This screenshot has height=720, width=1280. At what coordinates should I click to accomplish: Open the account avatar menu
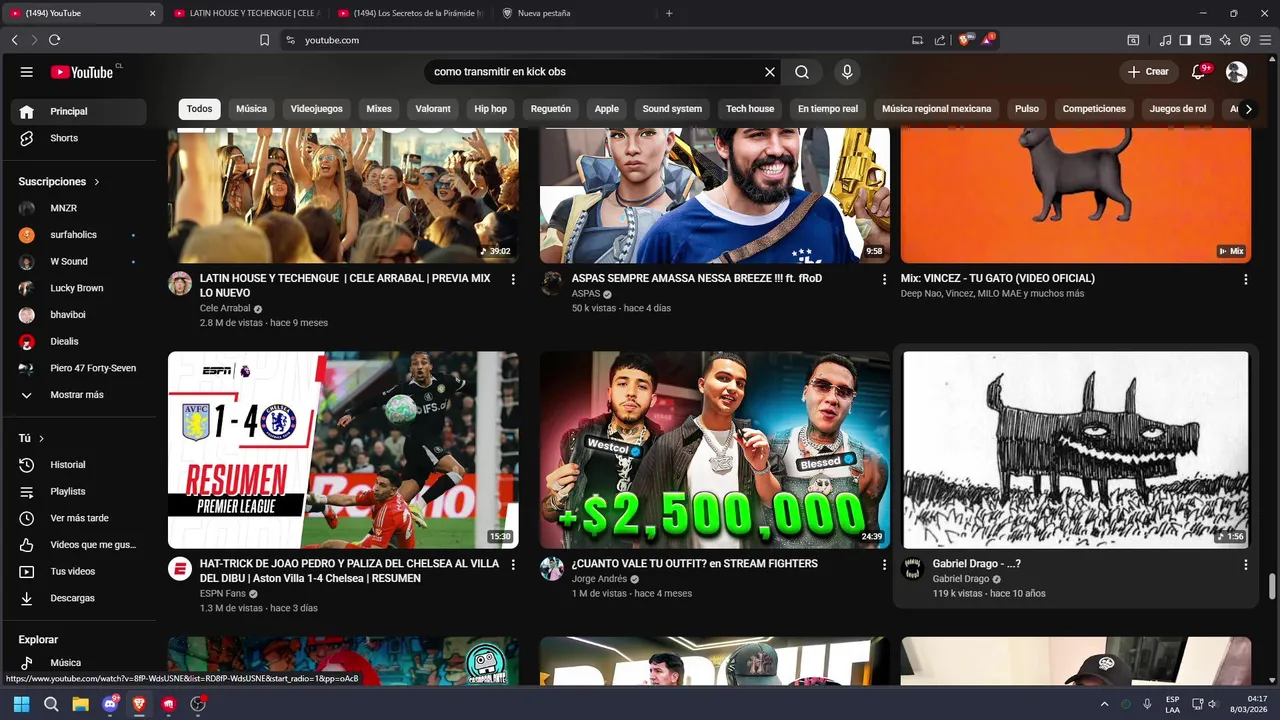[1236, 72]
